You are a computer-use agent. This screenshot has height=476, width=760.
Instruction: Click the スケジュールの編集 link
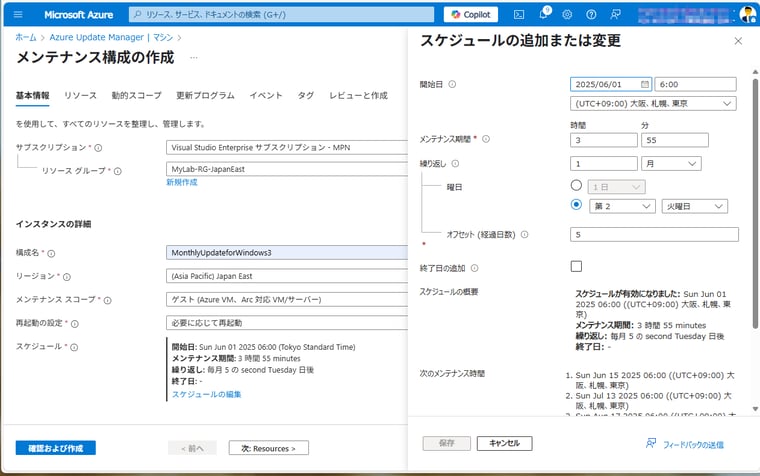coord(206,394)
